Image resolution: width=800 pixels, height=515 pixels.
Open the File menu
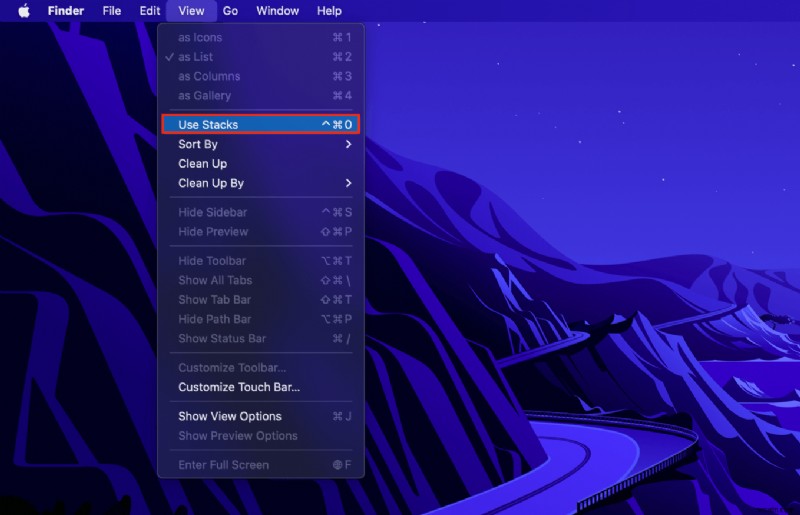[112, 11]
